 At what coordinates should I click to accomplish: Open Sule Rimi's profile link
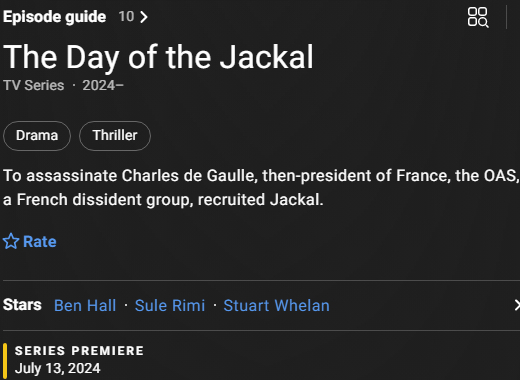[170, 305]
